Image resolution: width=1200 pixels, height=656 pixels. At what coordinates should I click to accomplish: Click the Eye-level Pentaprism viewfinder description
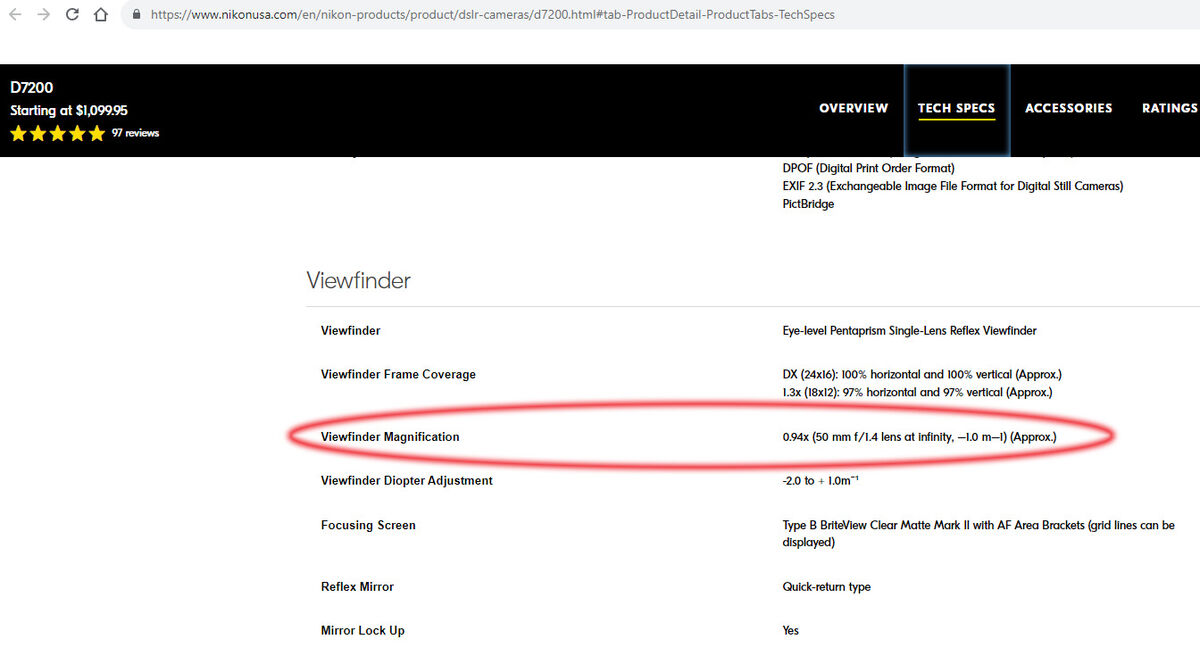point(909,331)
